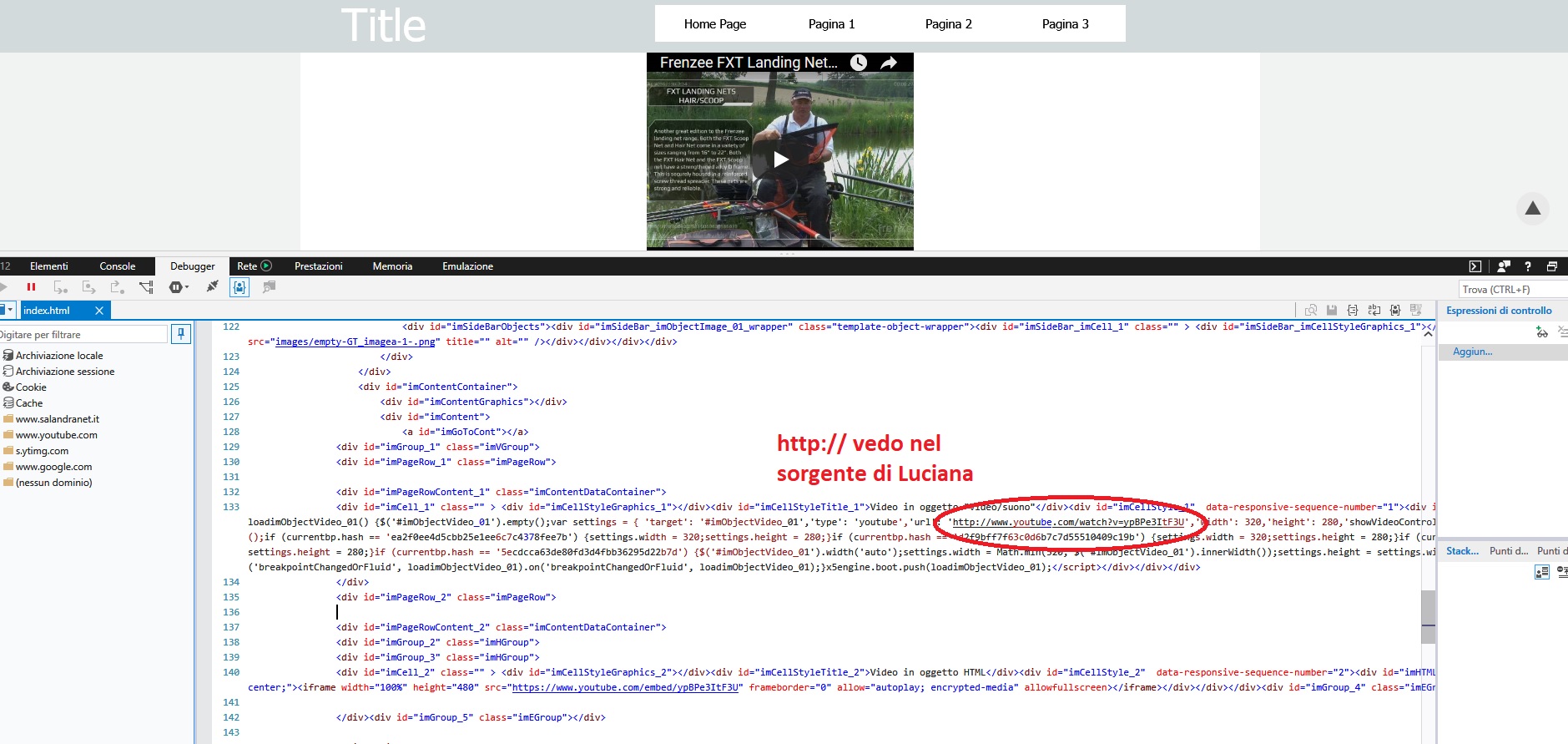Open Archiviazione sessione in the tree
The image size is (1568, 744).
pyautogui.click(x=65, y=372)
